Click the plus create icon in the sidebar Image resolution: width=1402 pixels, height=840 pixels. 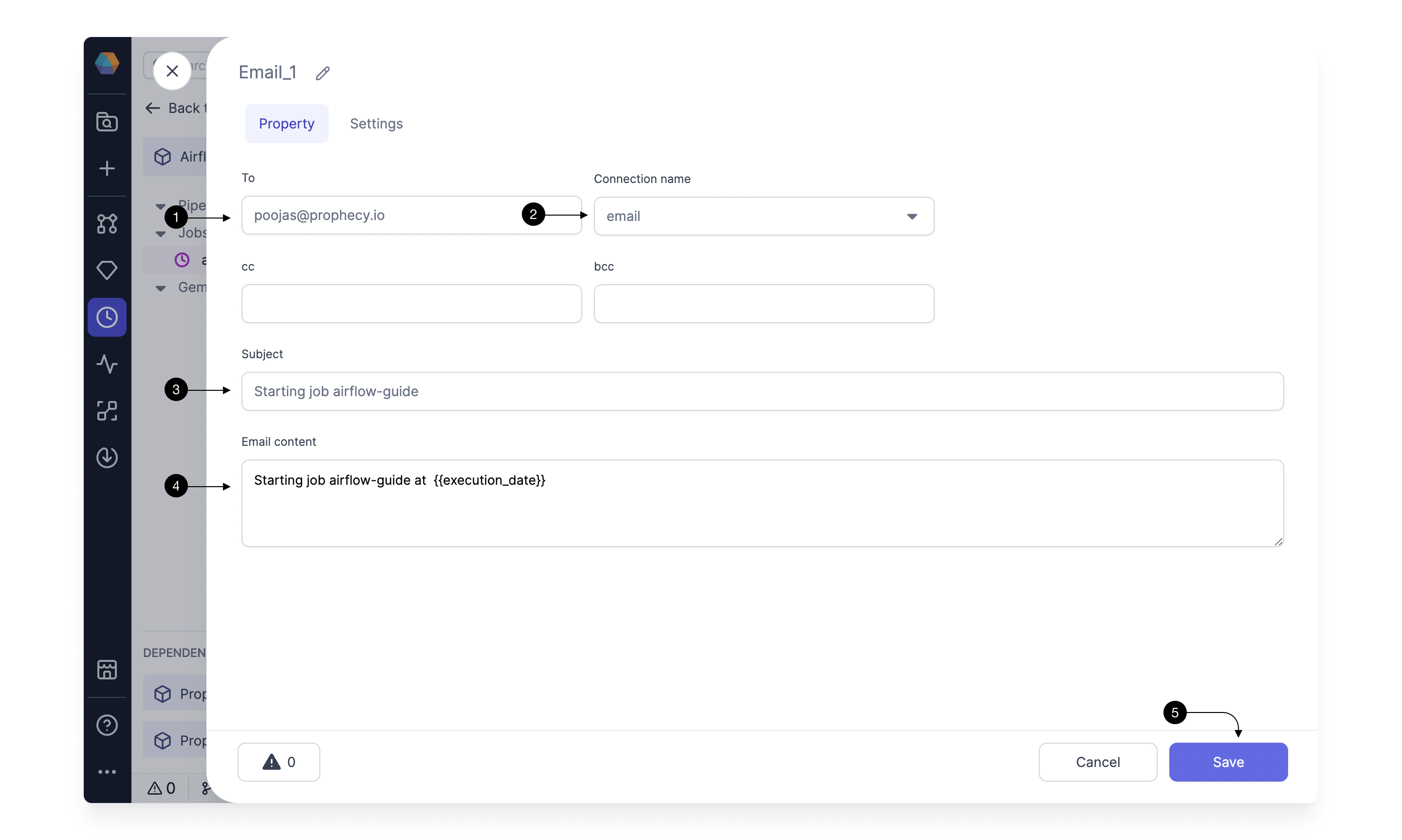(107, 168)
